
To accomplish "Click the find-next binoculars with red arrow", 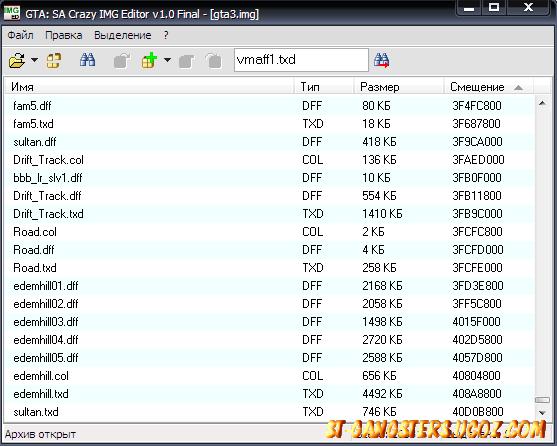I will coord(382,60).
